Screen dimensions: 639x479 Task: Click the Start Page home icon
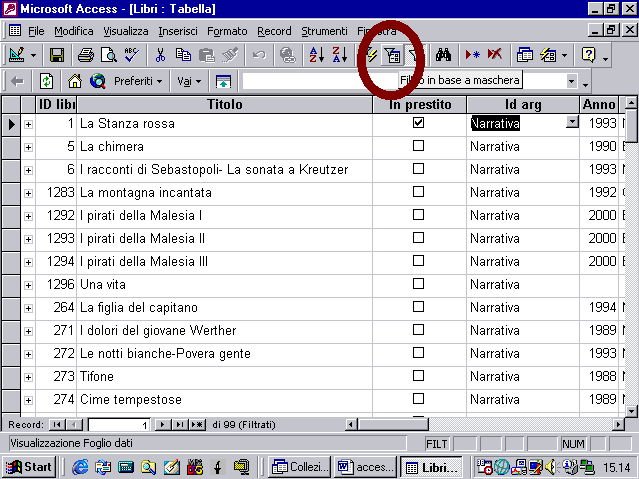click(x=75, y=81)
